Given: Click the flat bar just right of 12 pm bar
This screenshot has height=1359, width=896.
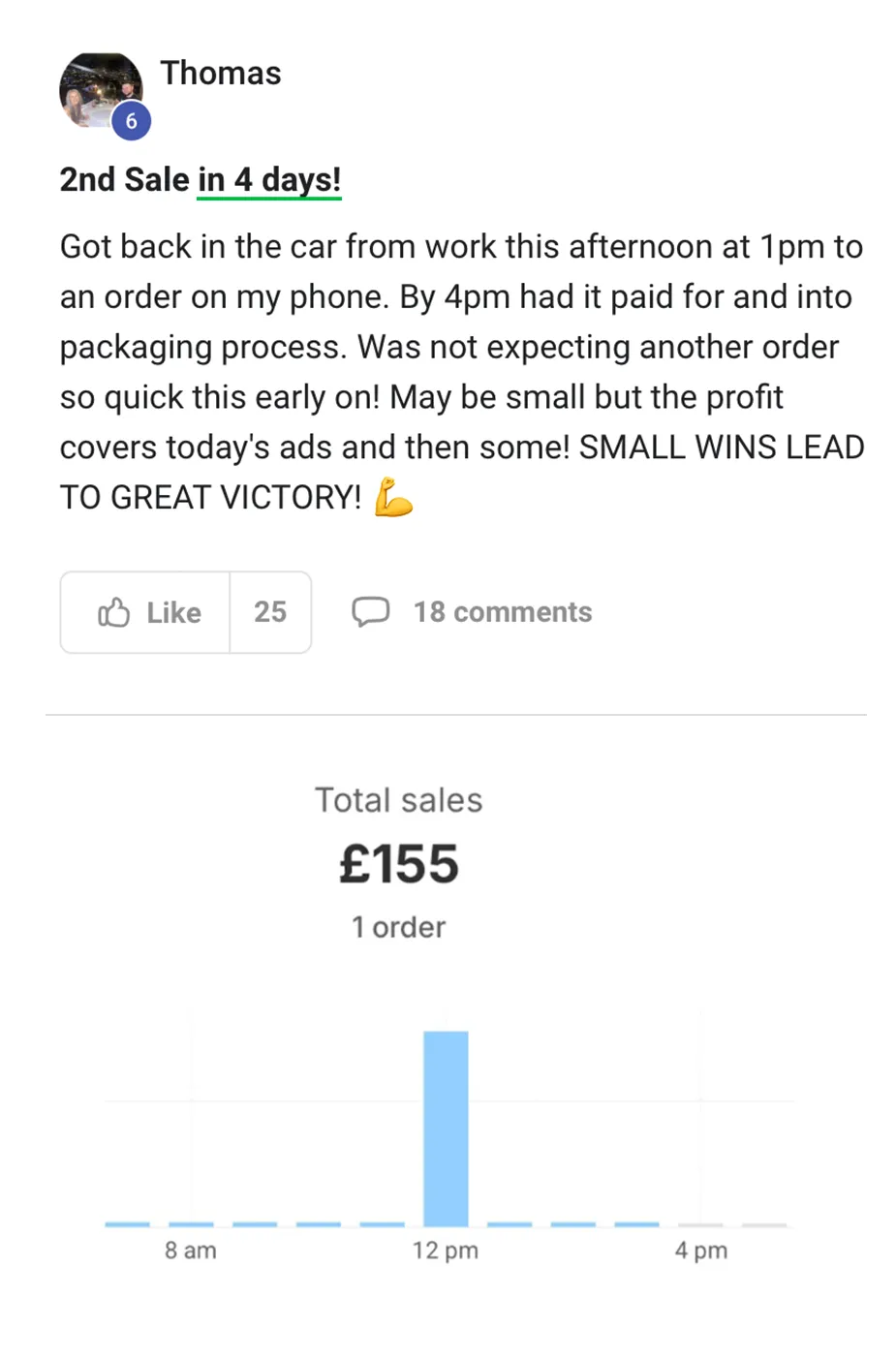Looking at the screenshot, I should (510, 1224).
